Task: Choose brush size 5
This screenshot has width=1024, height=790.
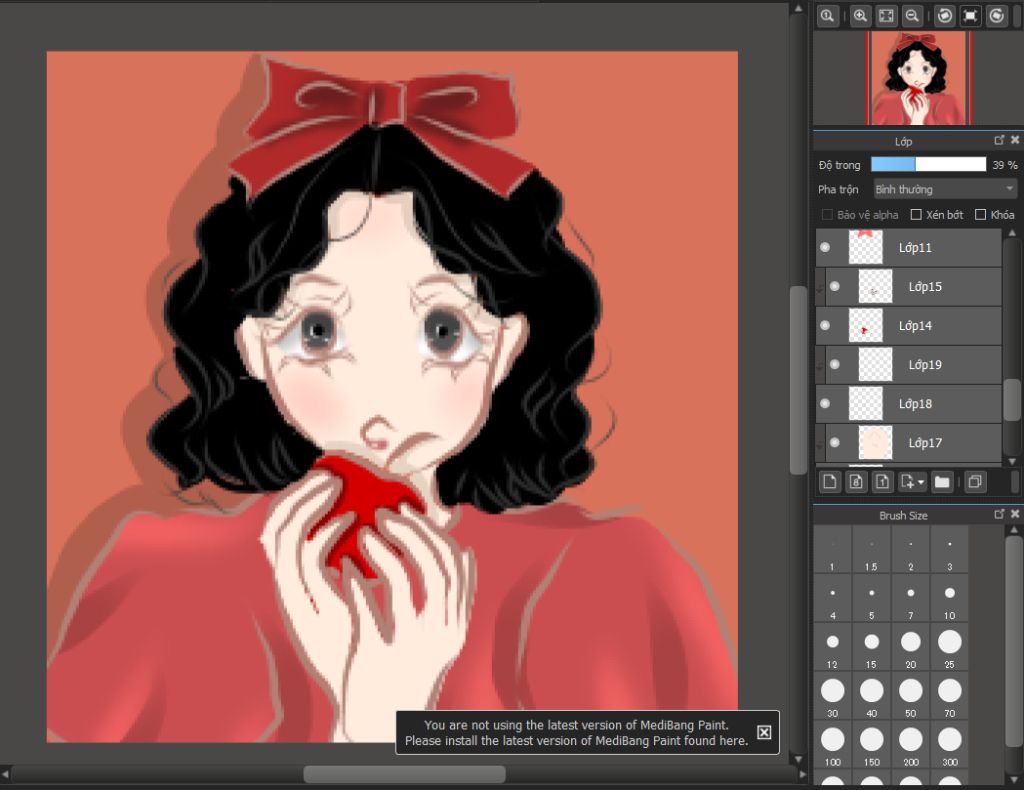Action: [x=871, y=599]
